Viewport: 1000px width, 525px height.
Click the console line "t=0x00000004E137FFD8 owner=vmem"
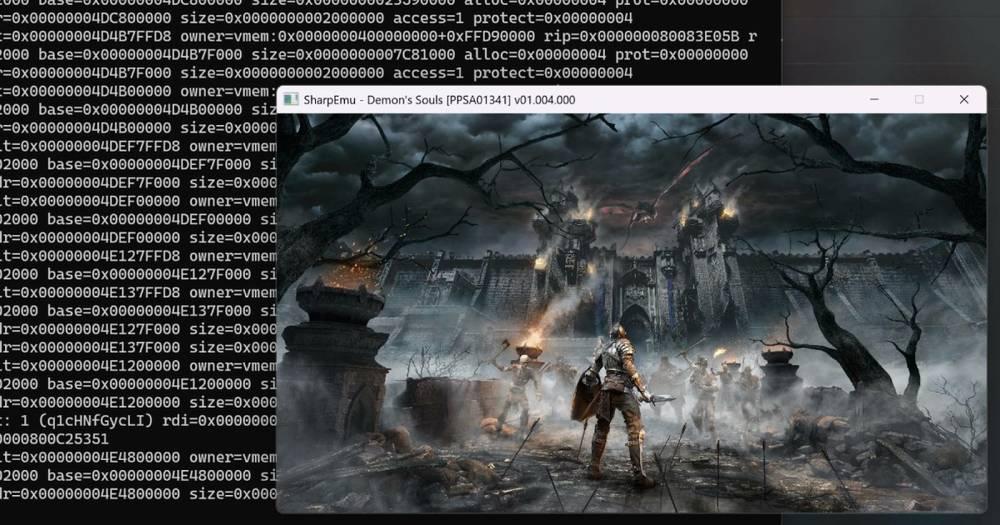[138, 293]
